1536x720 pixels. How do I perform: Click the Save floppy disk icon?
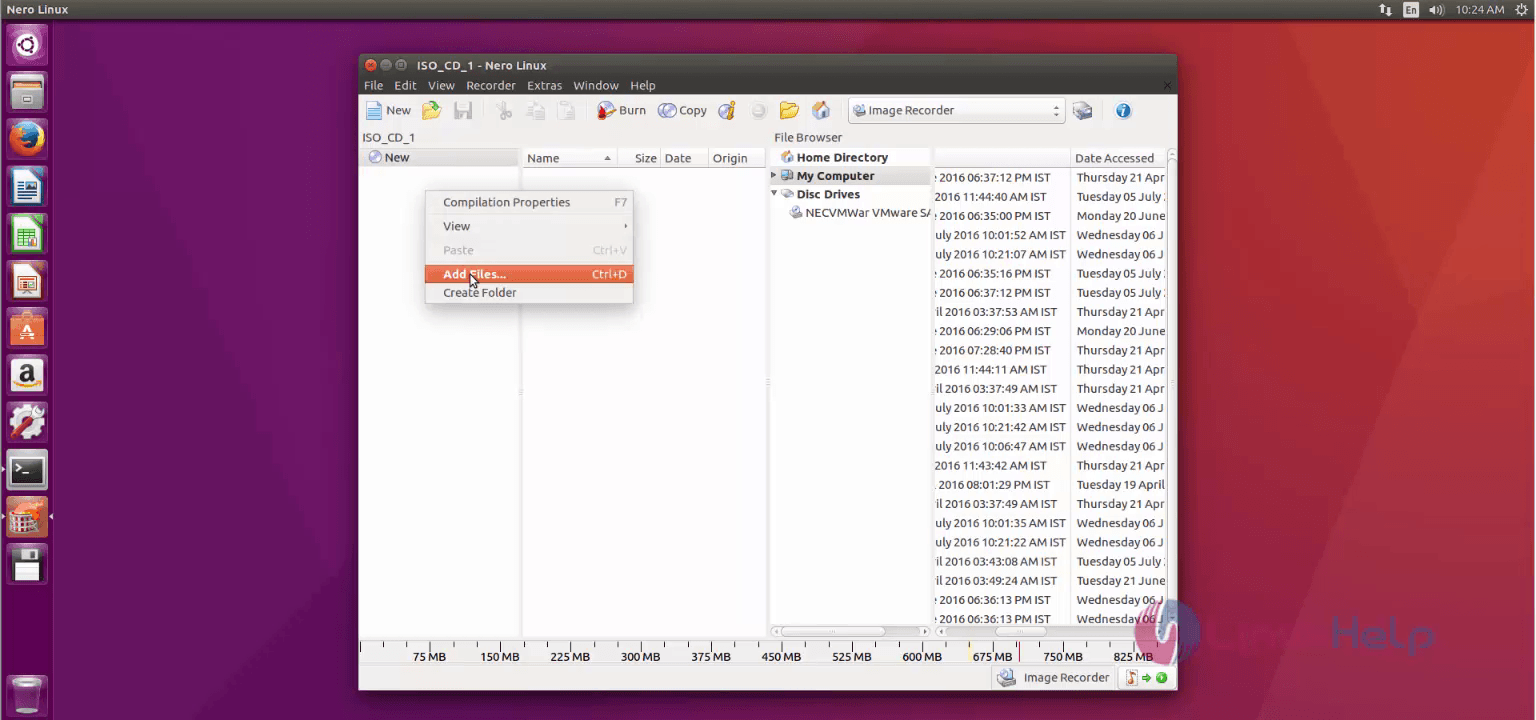[463, 111]
